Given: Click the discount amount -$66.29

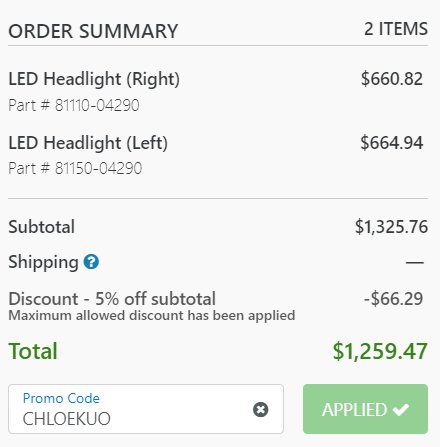Looking at the screenshot, I should [x=393, y=298].
